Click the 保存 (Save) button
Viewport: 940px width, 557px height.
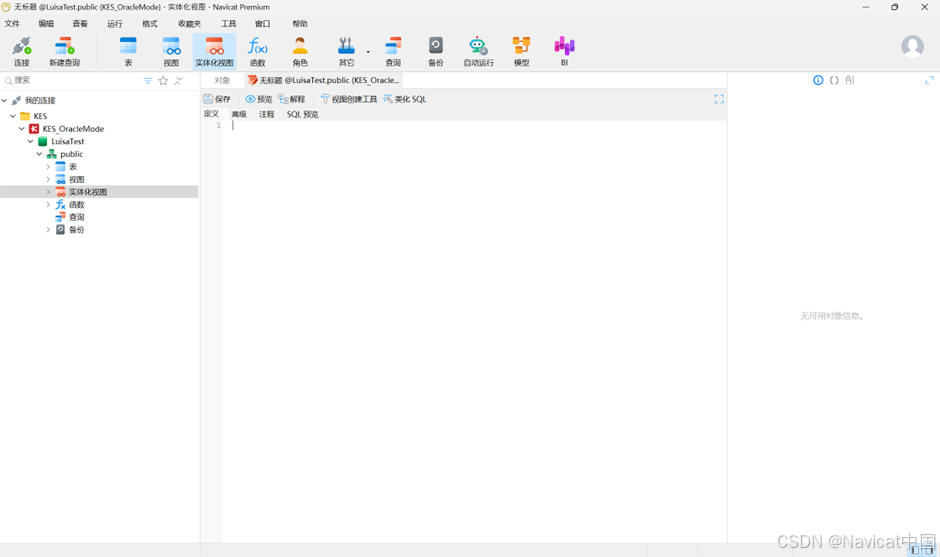point(217,99)
